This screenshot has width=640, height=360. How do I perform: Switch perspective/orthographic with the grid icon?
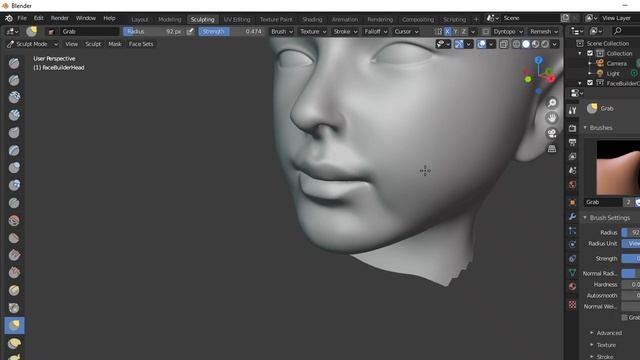click(552, 149)
